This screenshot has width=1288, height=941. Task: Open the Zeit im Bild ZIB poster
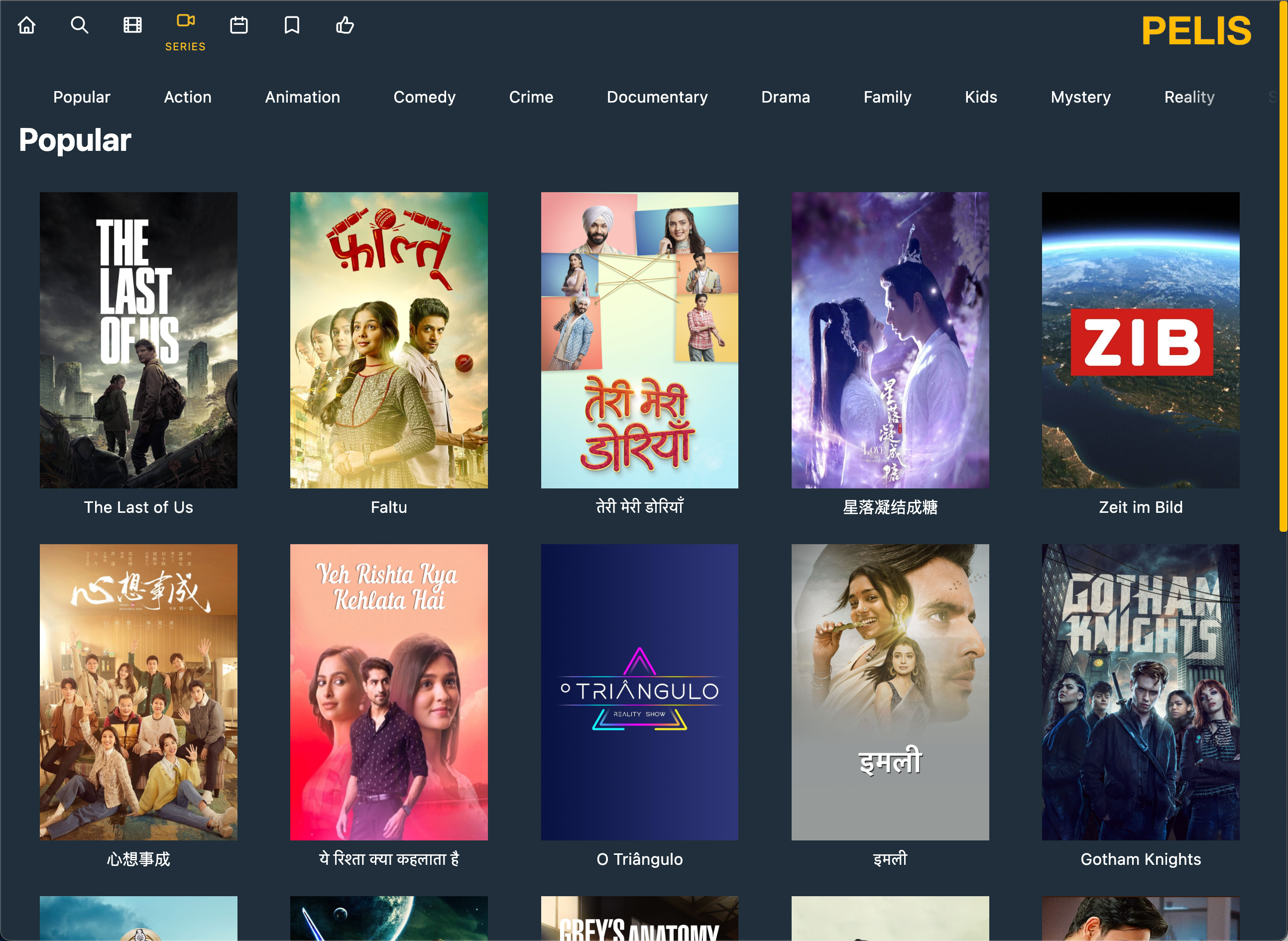[1141, 340]
